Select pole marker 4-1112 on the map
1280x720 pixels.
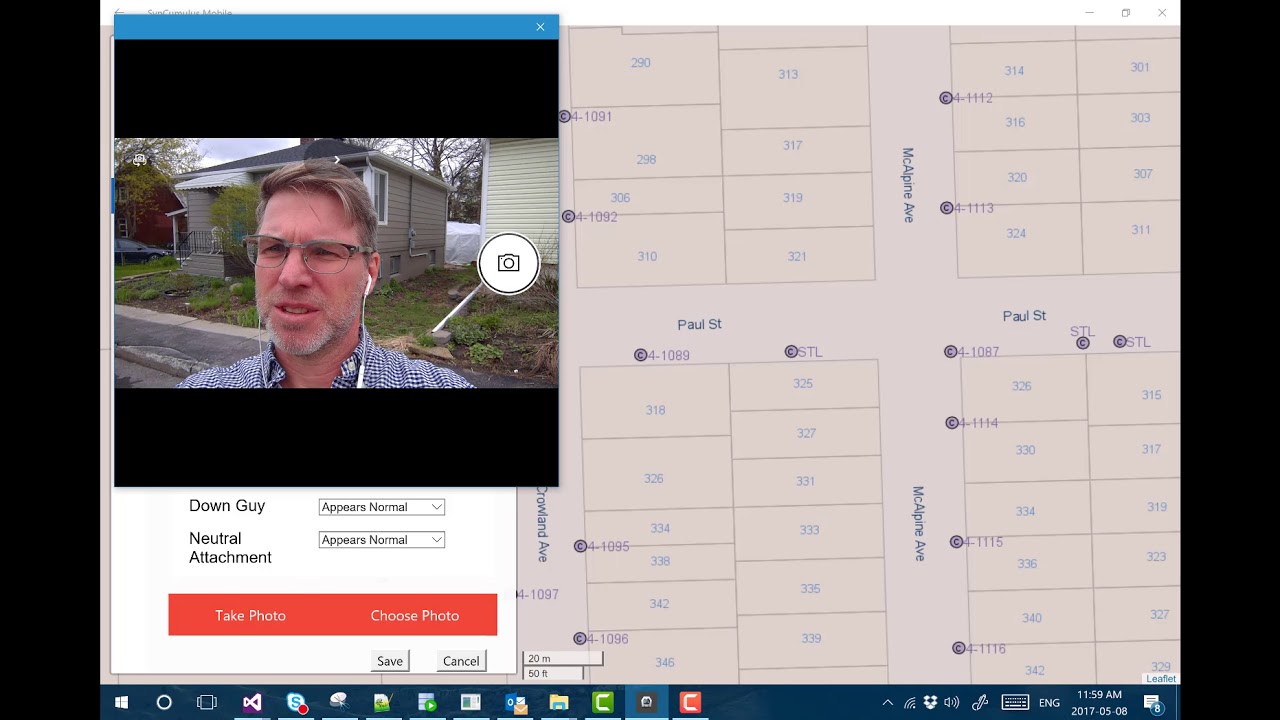[946, 98]
